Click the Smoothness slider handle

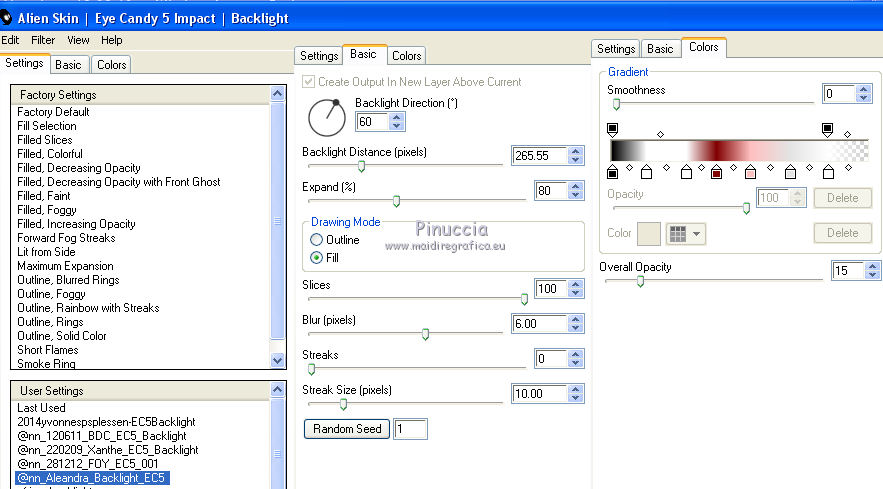(617, 104)
